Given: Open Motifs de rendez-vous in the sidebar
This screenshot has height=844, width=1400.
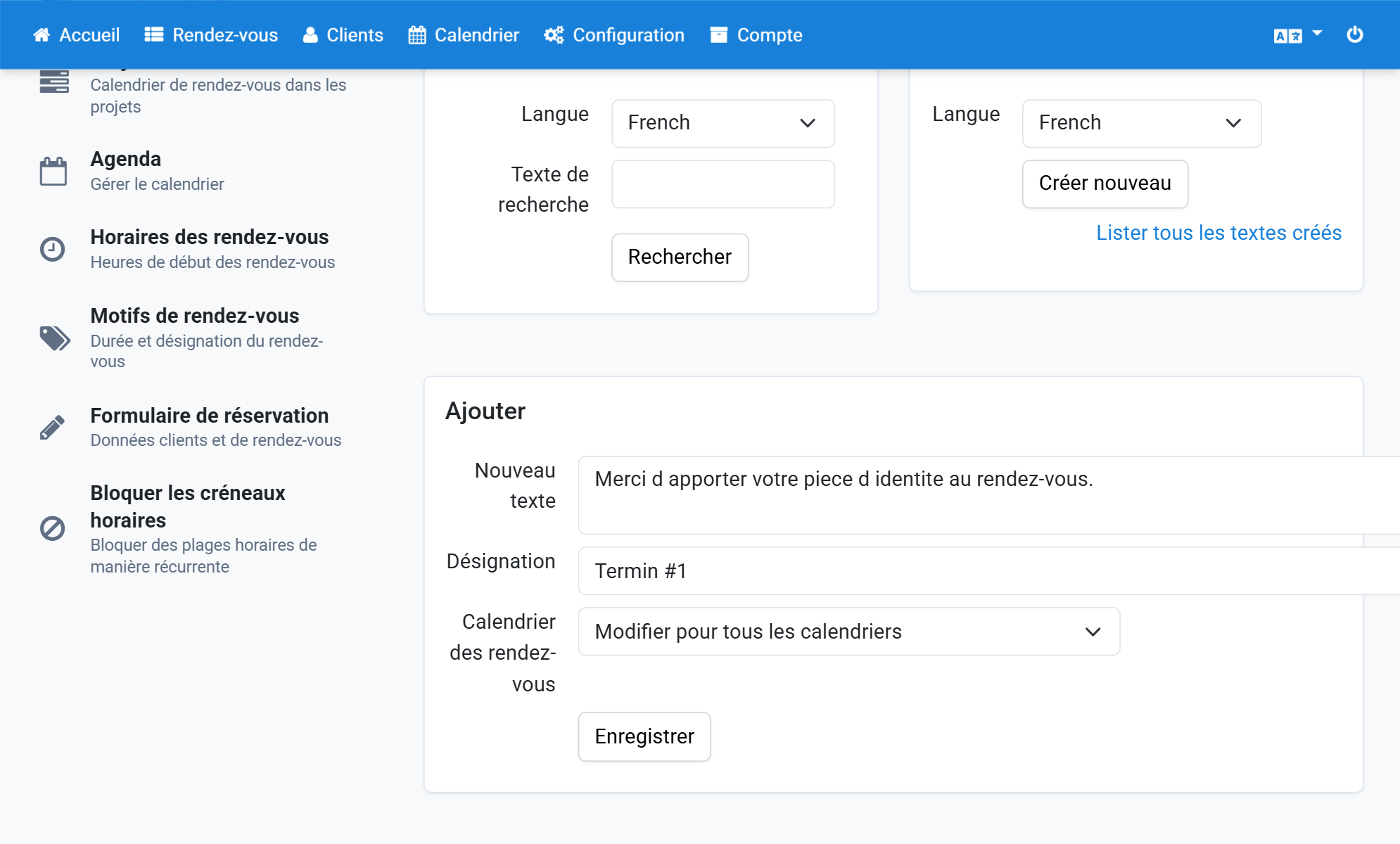Looking at the screenshot, I should click(195, 316).
